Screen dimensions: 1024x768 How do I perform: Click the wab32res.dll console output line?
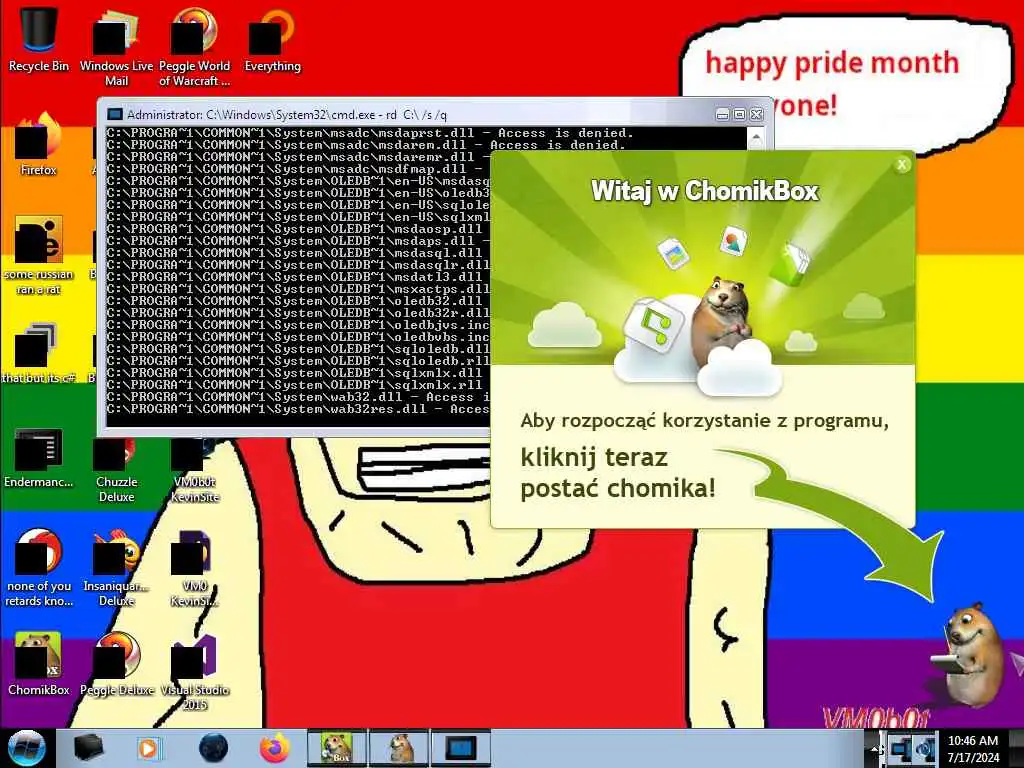(298, 409)
